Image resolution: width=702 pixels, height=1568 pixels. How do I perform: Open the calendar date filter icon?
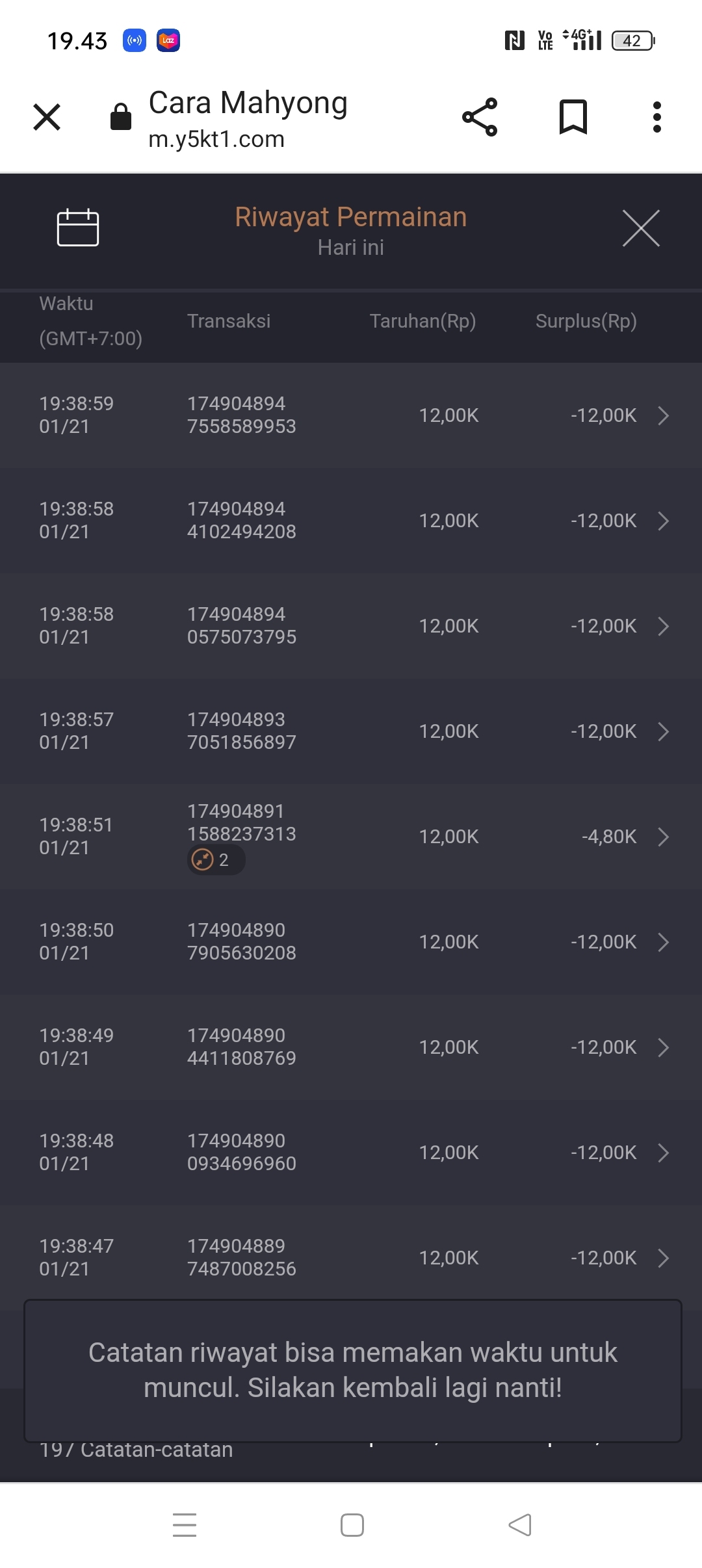(78, 228)
